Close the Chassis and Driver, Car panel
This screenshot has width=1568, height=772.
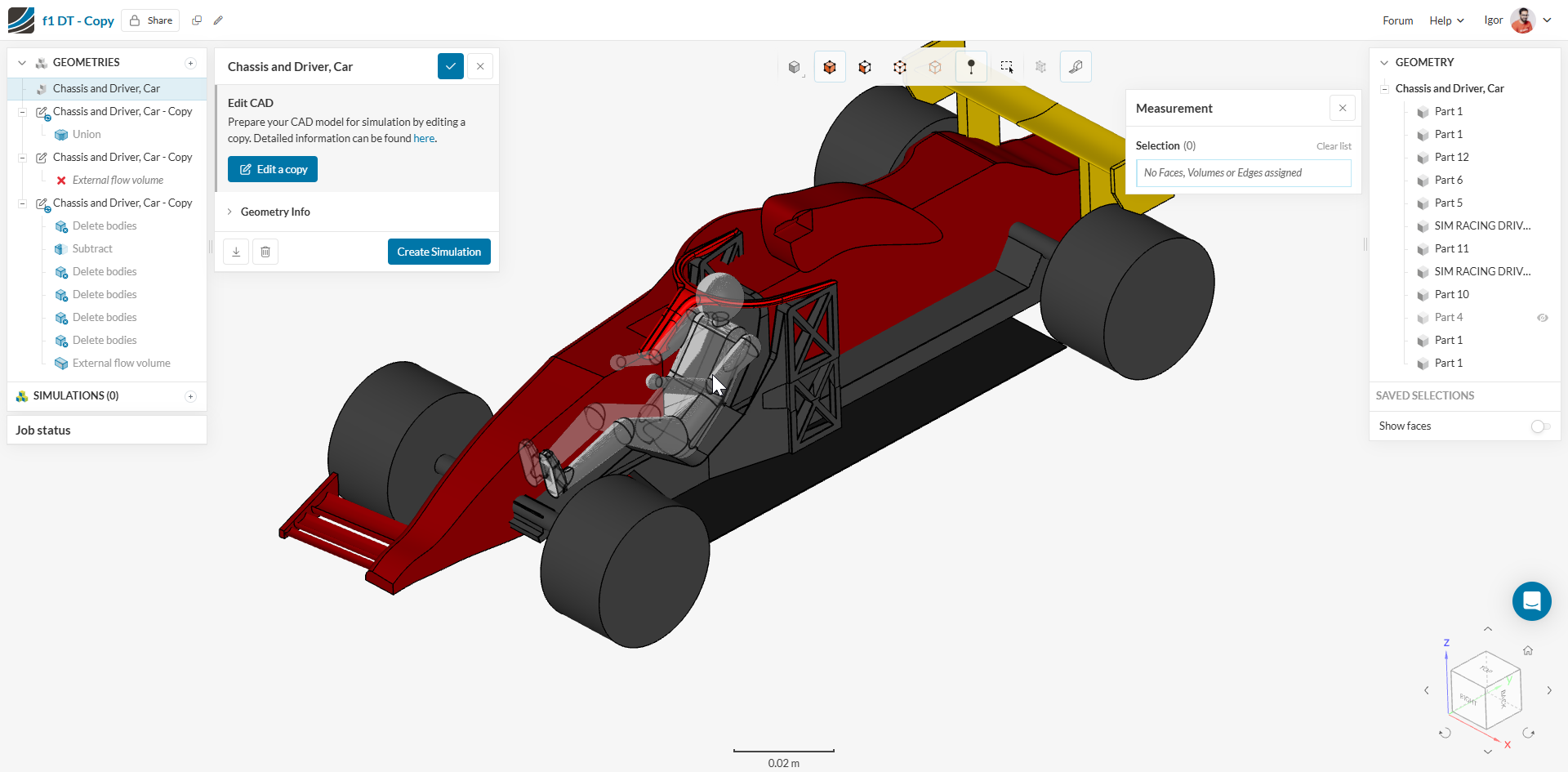480,66
